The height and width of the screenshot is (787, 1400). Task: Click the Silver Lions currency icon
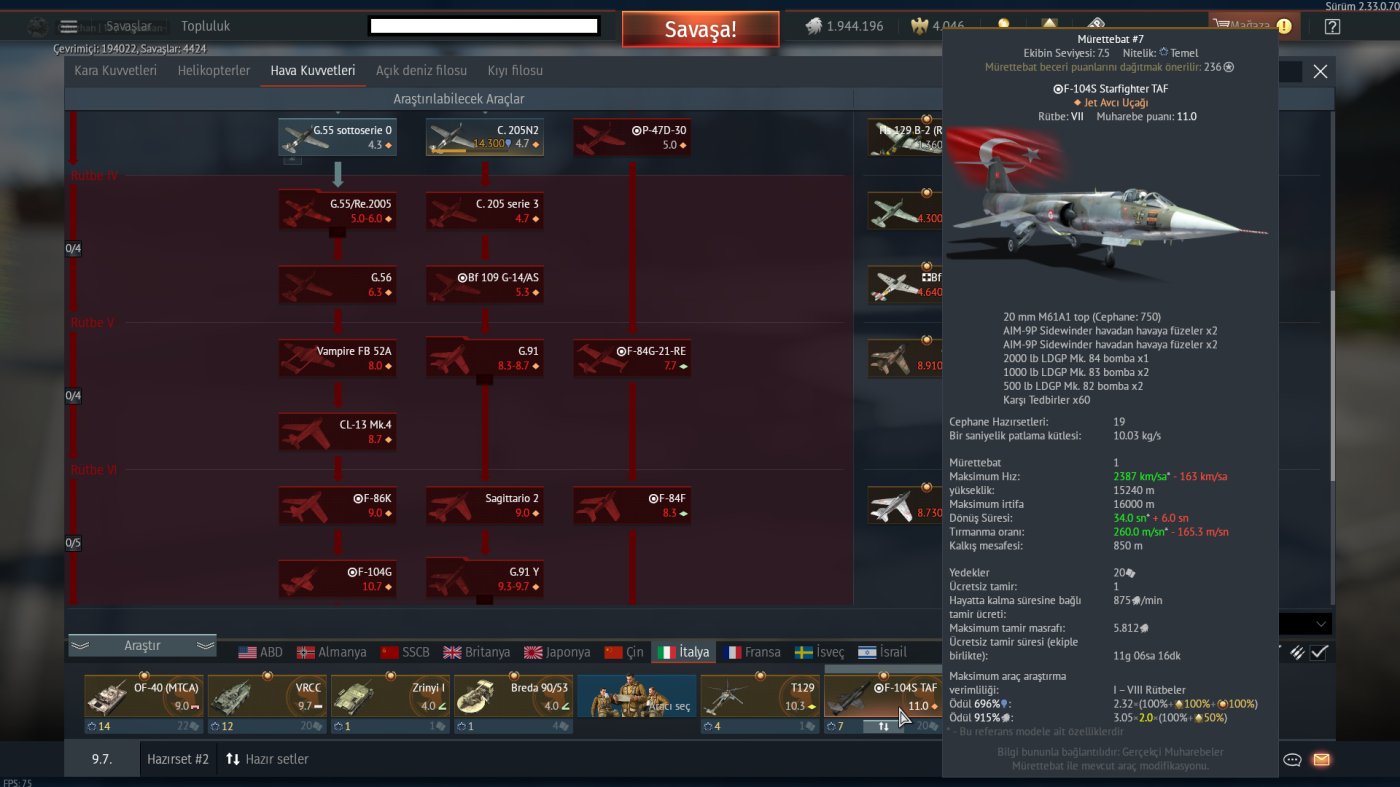812,26
